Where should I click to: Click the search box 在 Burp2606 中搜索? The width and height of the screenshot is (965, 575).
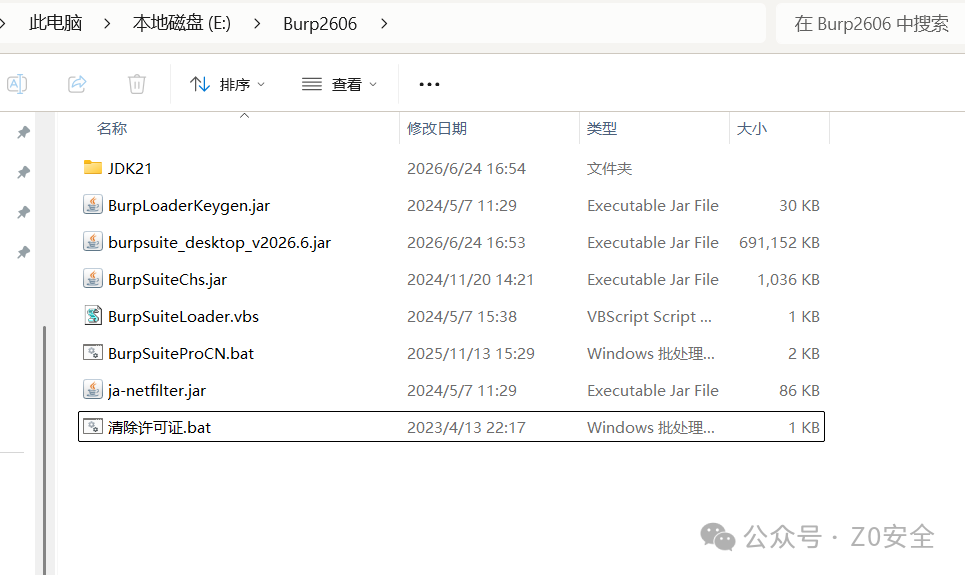(x=870, y=23)
